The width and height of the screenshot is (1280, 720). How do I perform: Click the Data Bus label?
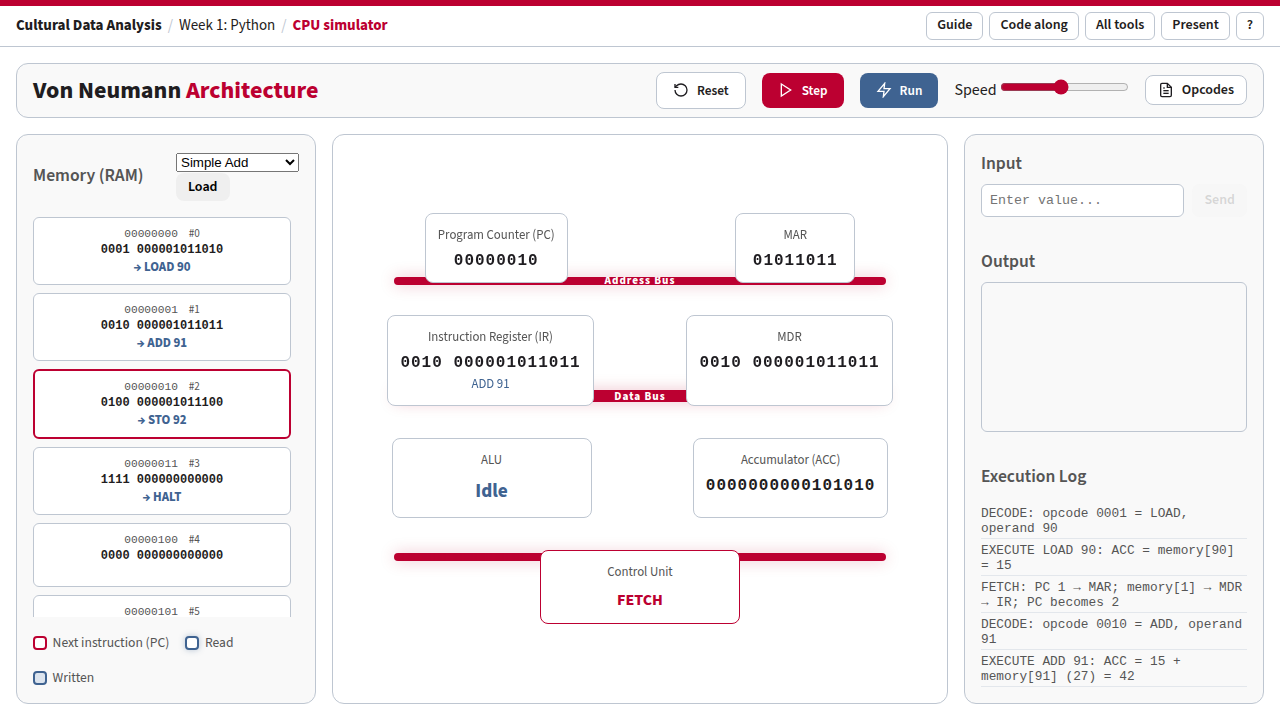coord(640,397)
